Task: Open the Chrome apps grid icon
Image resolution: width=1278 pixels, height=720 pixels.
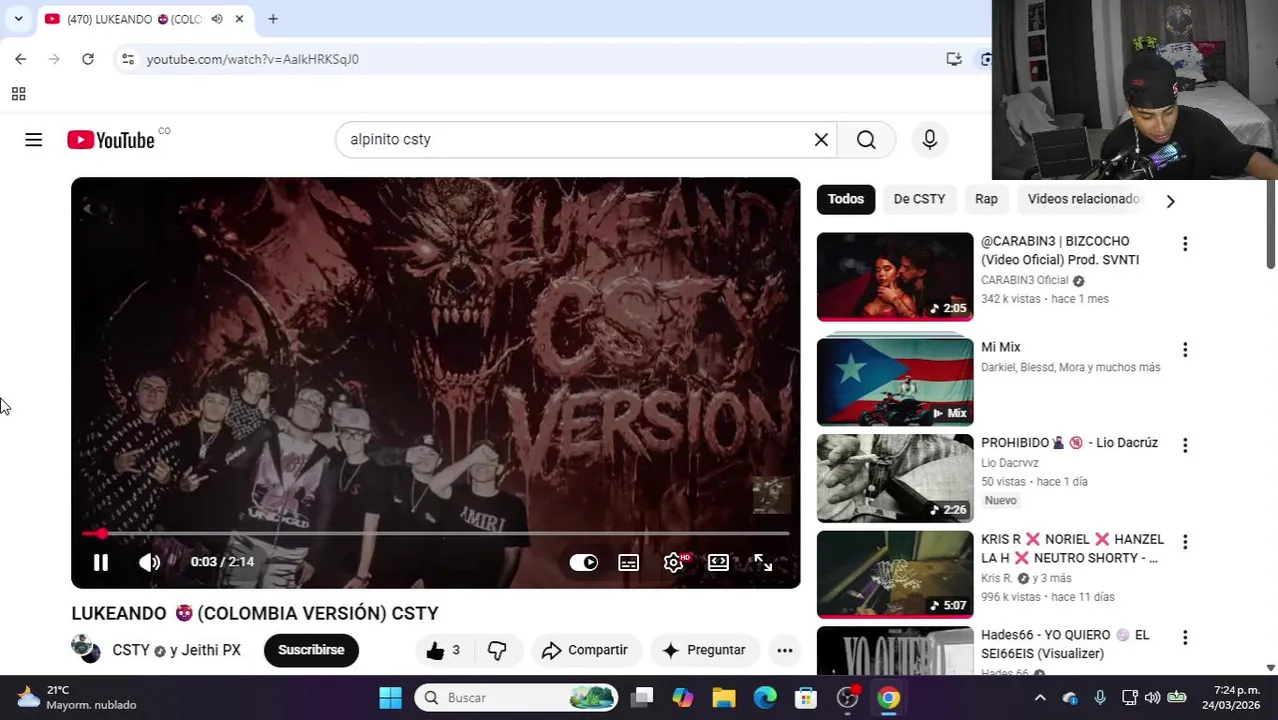Action: pos(18,94)
